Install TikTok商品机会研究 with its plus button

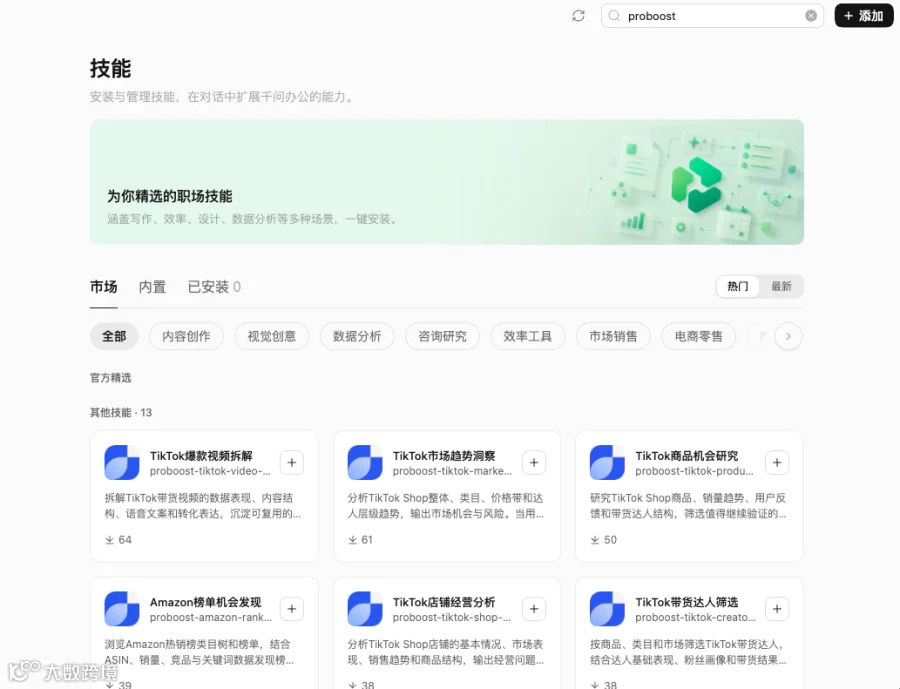777,463
